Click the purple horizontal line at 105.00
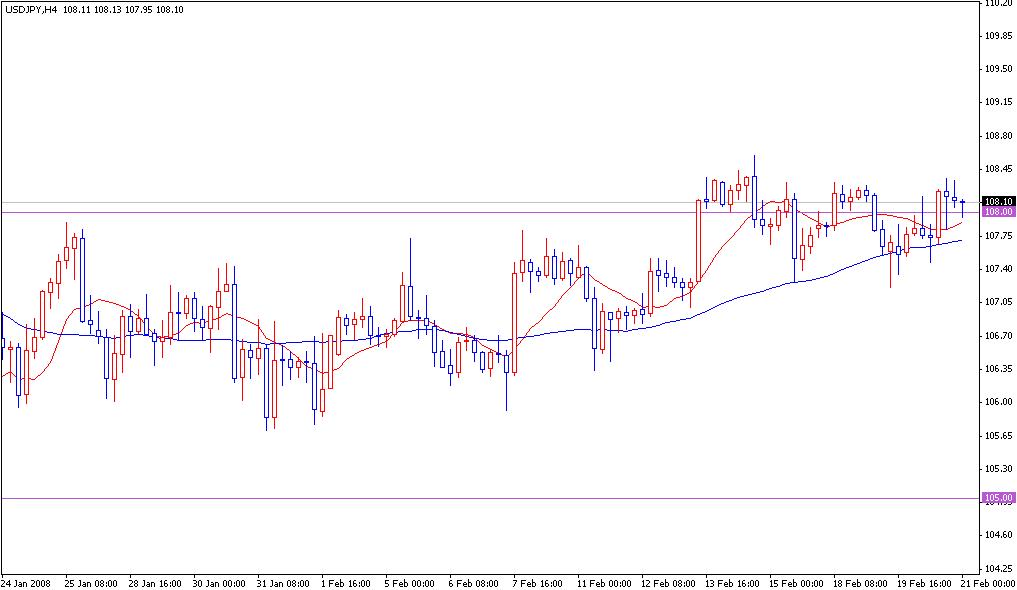 click(x=490, y=499)
